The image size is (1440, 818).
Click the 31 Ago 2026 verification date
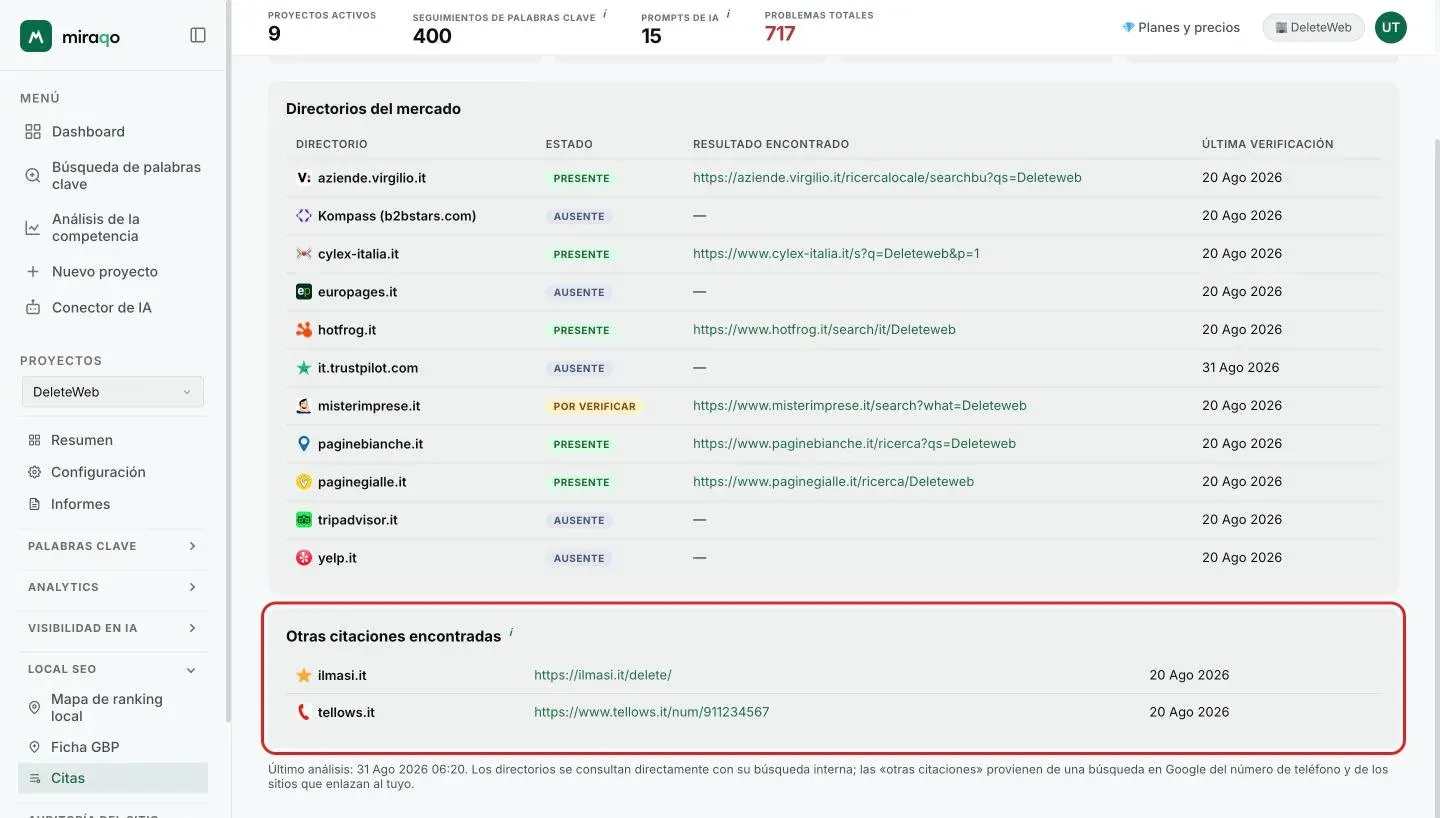1241,368
